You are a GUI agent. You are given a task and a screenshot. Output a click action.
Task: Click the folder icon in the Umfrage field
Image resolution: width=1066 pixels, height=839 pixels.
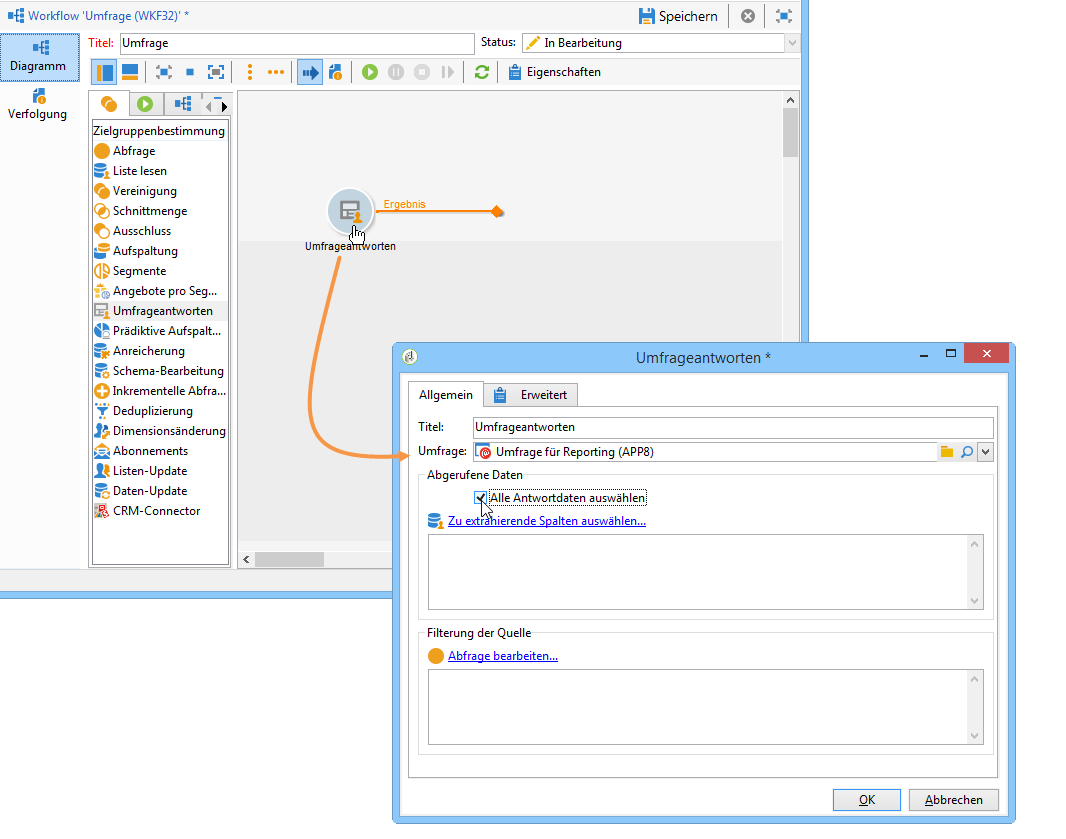946,452
